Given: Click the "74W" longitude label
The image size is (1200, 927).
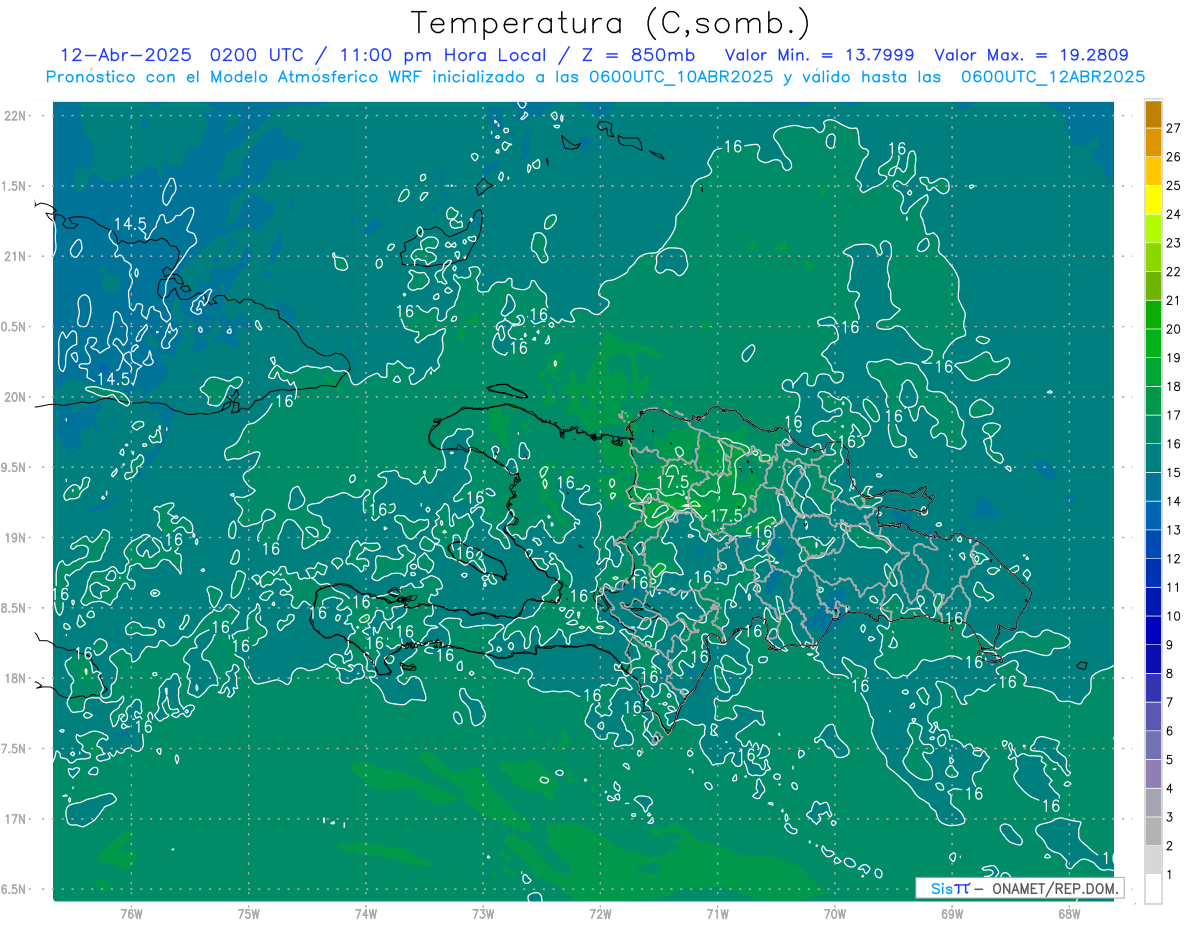Looking at the screenshot, I should [x=366, y=912].
